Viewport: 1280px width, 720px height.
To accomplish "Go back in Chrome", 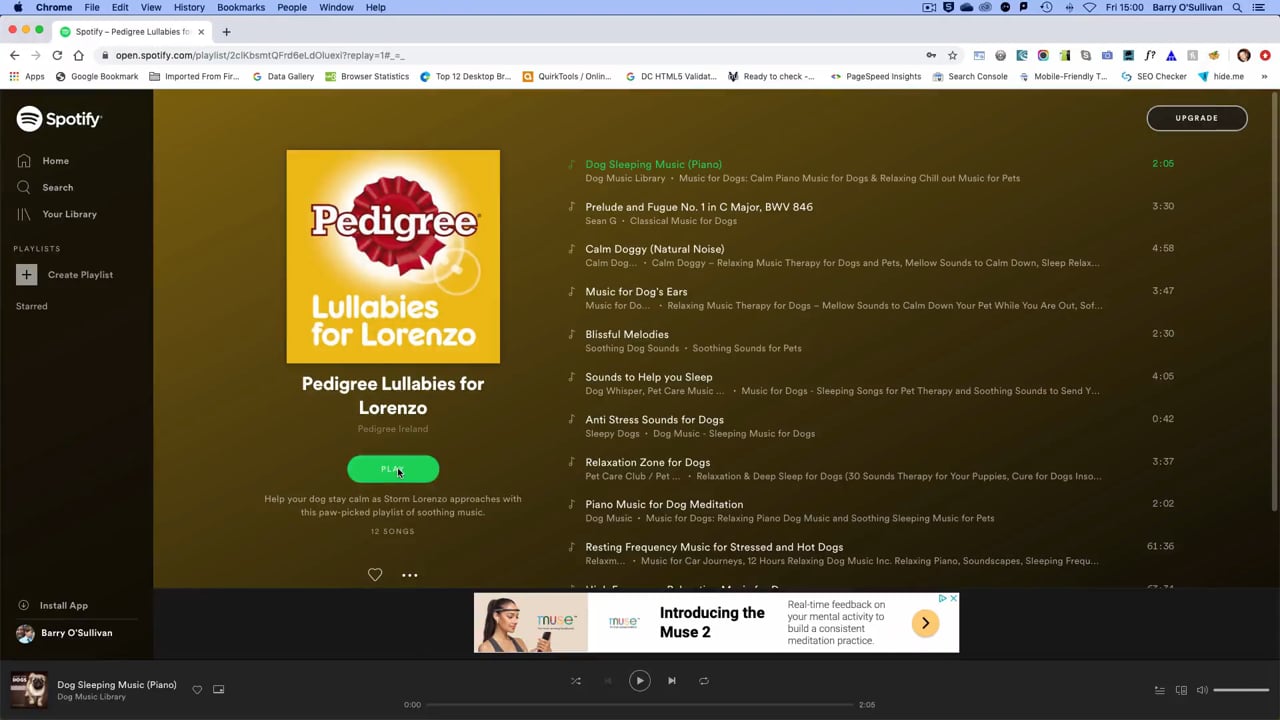I will pyautogui.click(x=14, y=55).
